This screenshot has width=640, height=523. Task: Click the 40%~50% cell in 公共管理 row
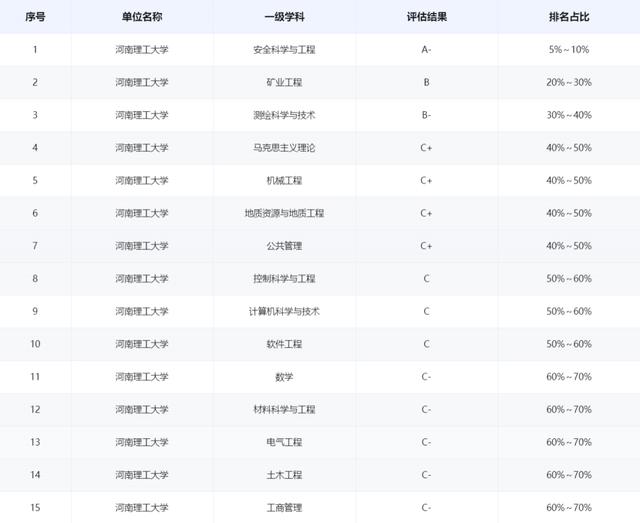pos(569,246)
